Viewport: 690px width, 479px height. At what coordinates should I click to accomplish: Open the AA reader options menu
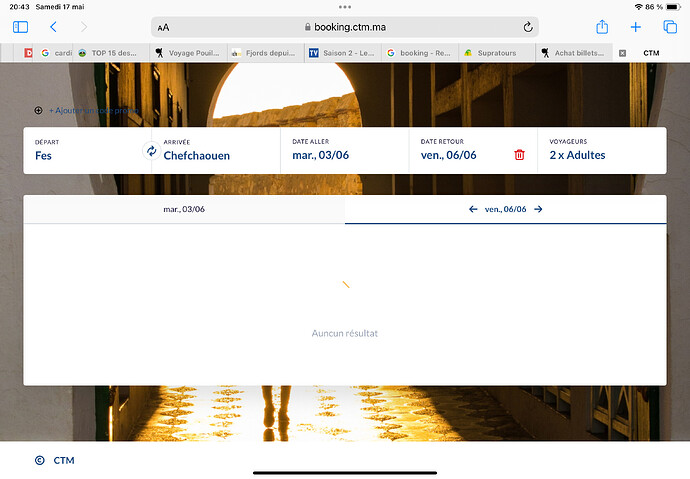click(163, 28)
